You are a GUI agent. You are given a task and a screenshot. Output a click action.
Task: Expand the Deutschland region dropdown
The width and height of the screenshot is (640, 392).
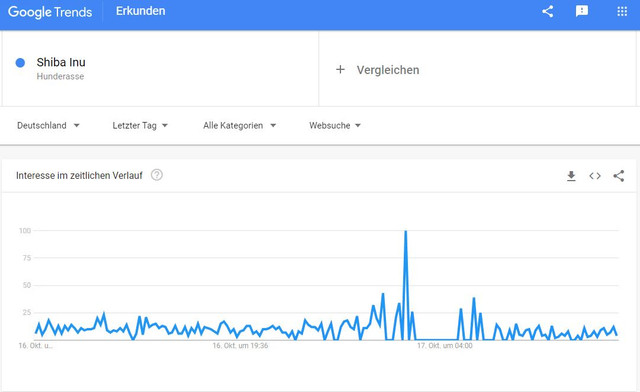pyautogui.click(x=48, y=126)
